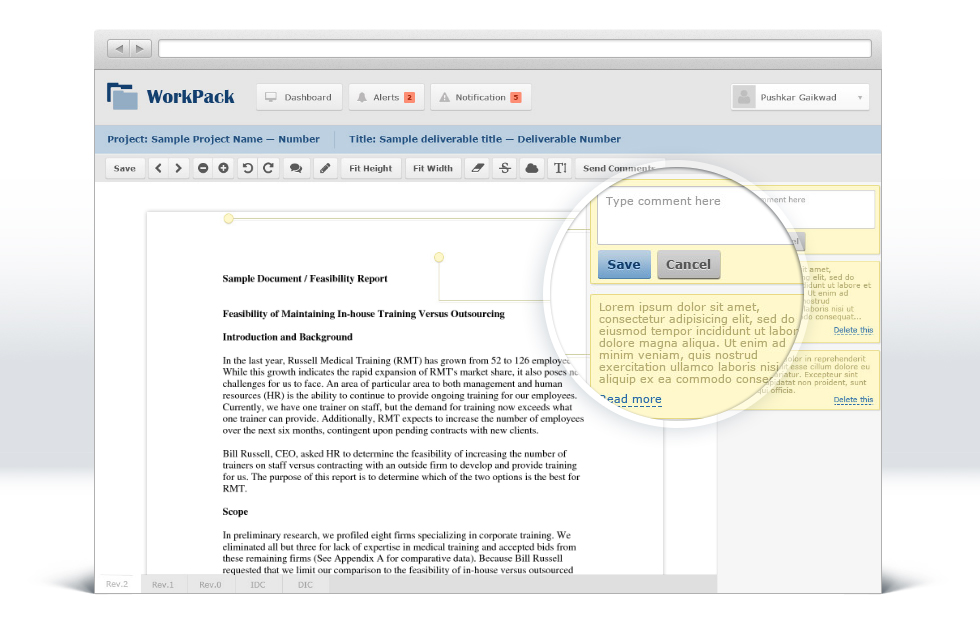
Task: Select the pencil annotation tool
Action: [x=324, y=168]
